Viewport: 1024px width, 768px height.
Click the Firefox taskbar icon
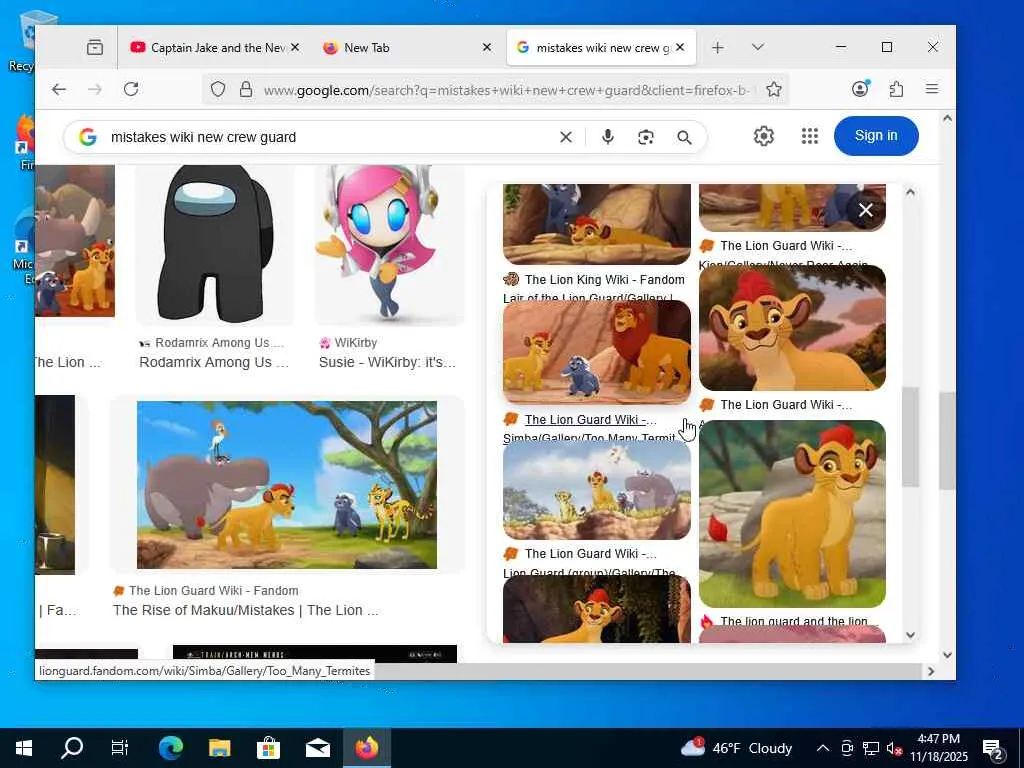tap(366, 748)
